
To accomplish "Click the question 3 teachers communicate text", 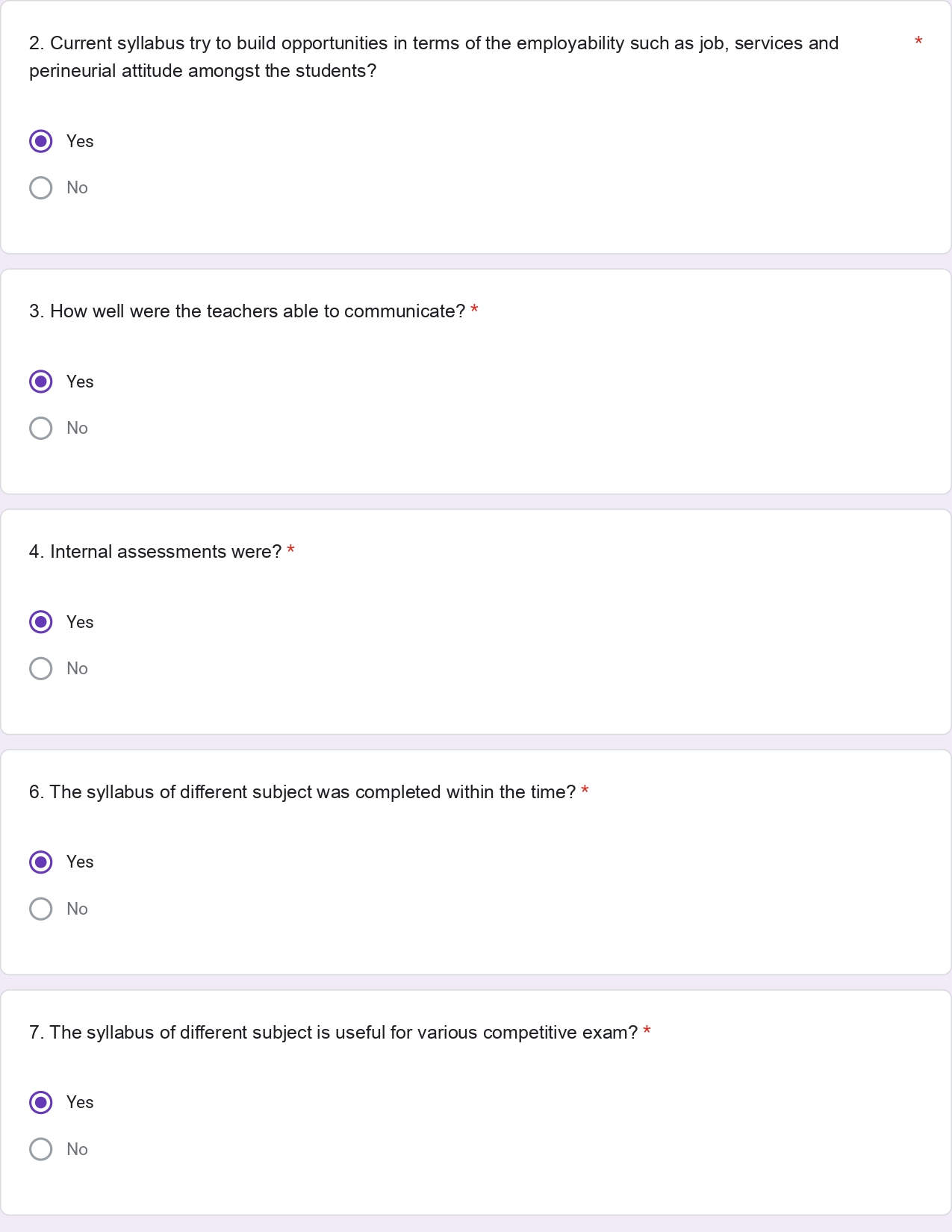I will (246, 311).
